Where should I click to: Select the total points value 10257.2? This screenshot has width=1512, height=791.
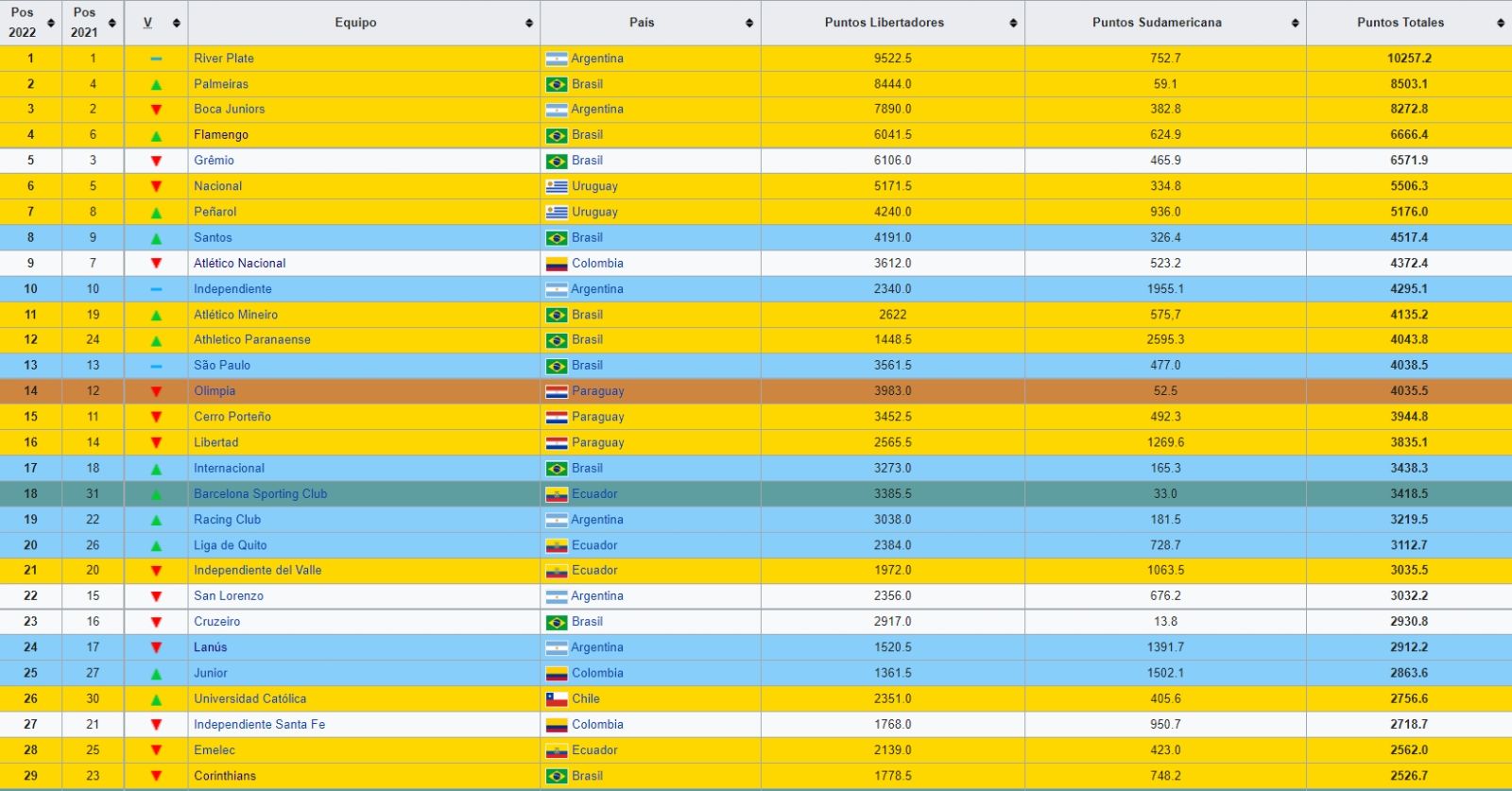click(x=1409, y=59)
